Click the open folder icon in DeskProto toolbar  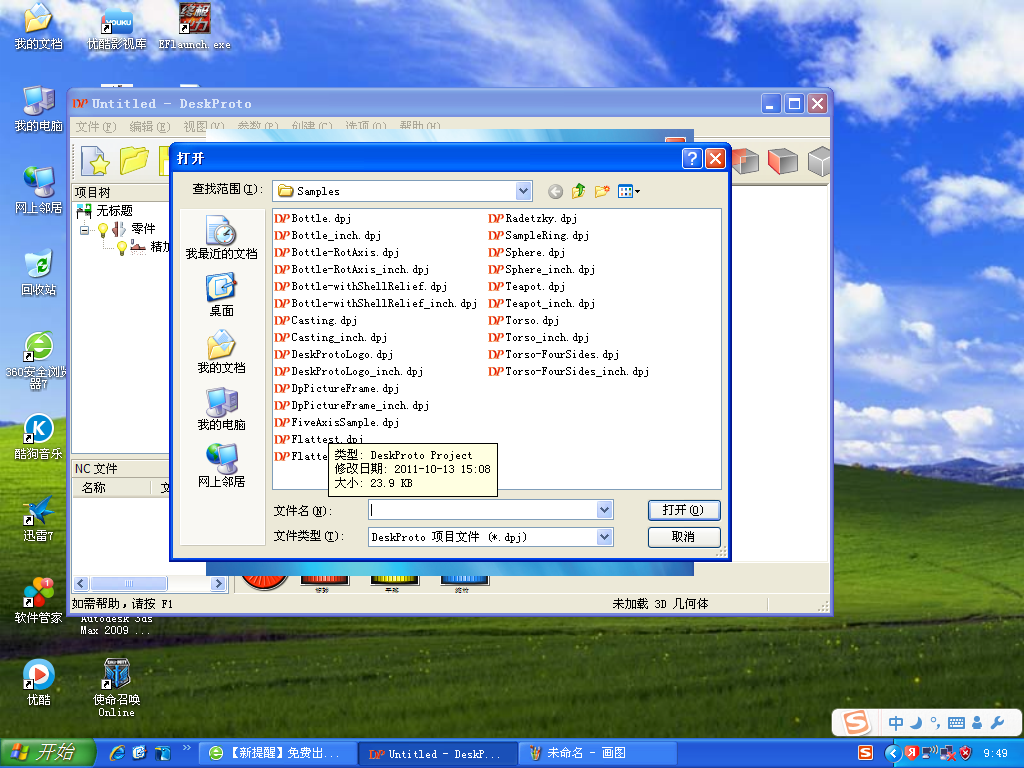[134, 161]
